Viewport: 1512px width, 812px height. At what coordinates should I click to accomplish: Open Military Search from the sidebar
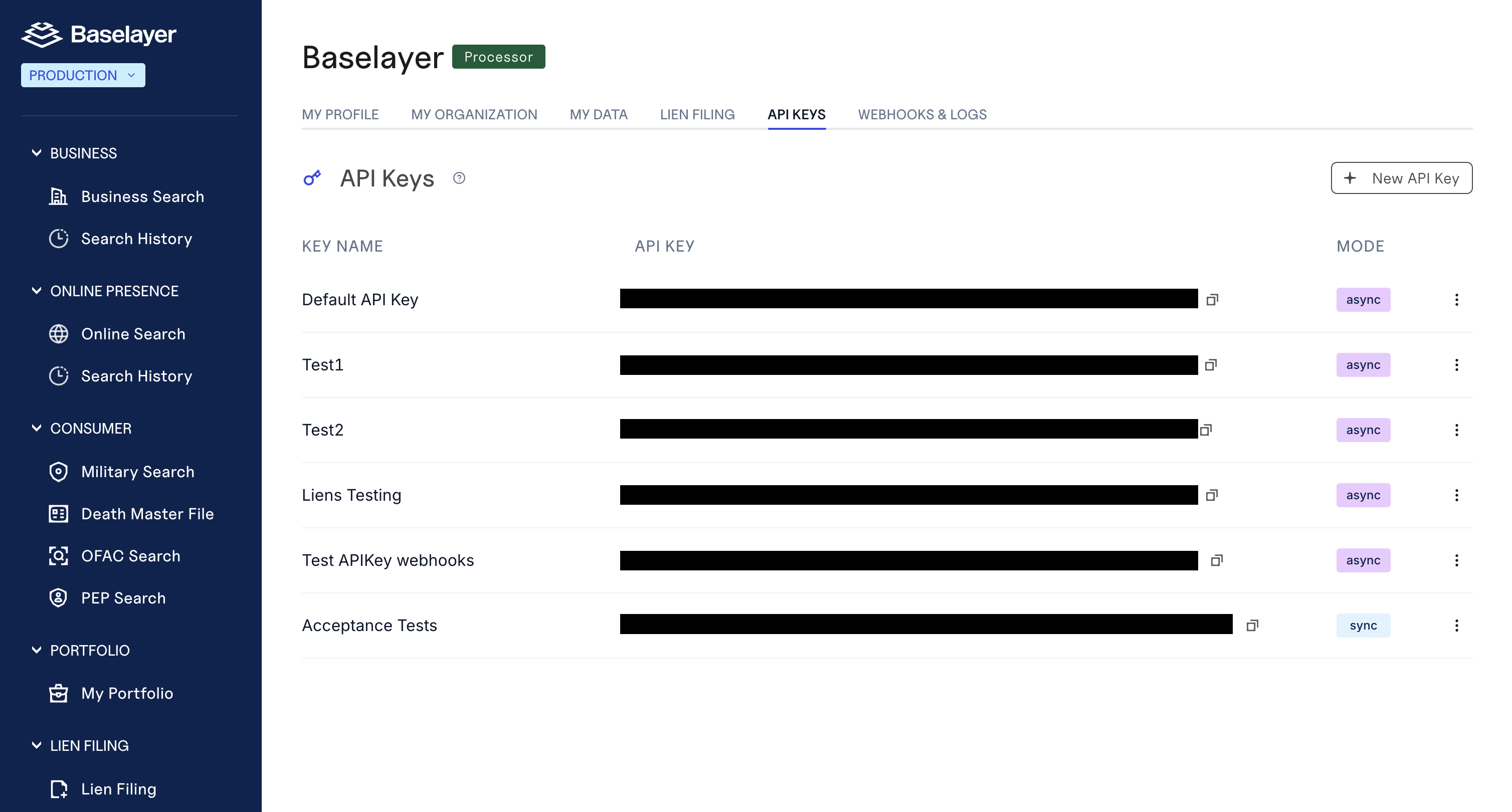[x=137, y=472]
